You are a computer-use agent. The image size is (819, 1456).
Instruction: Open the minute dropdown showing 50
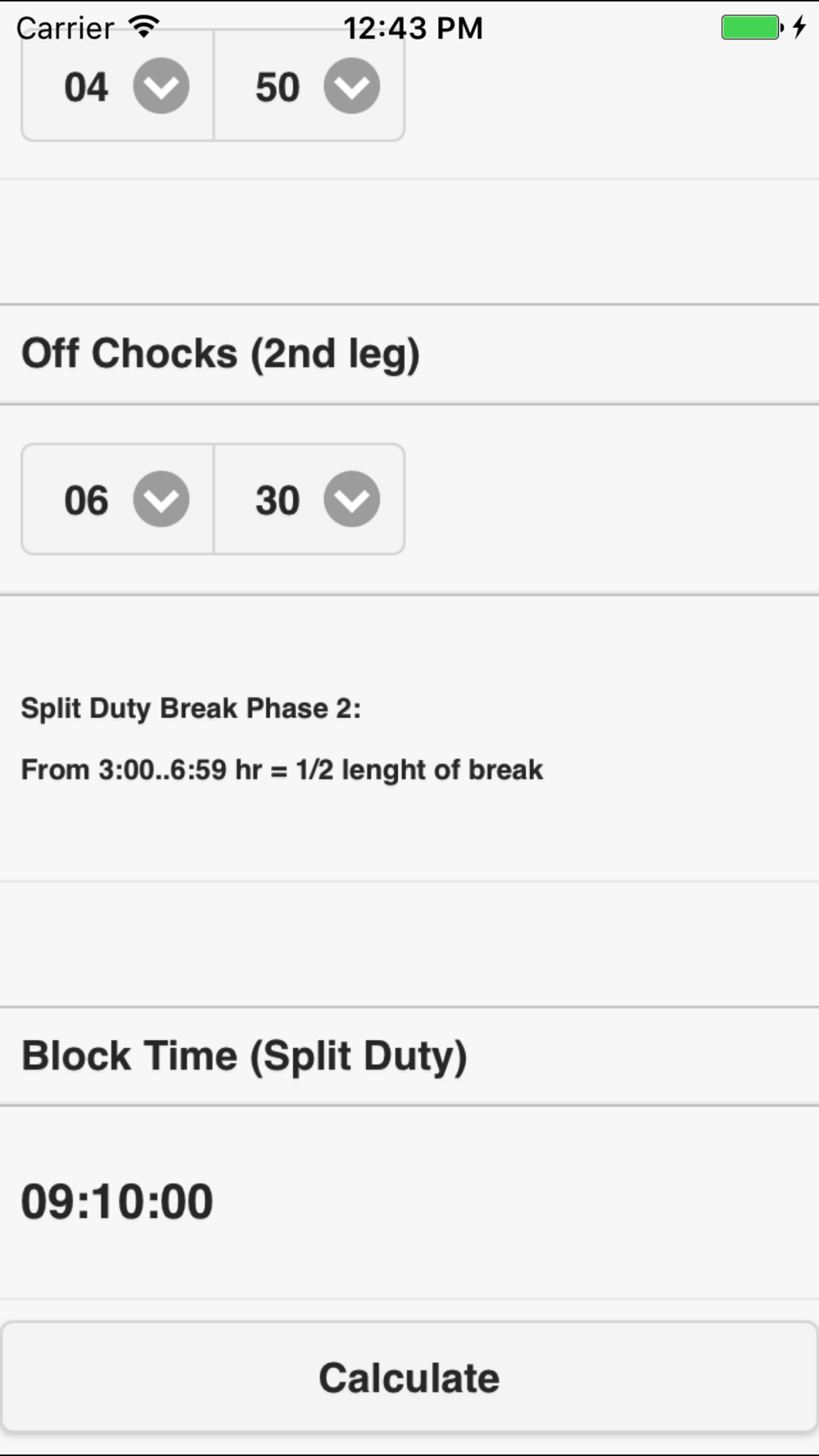pos(309,87)
